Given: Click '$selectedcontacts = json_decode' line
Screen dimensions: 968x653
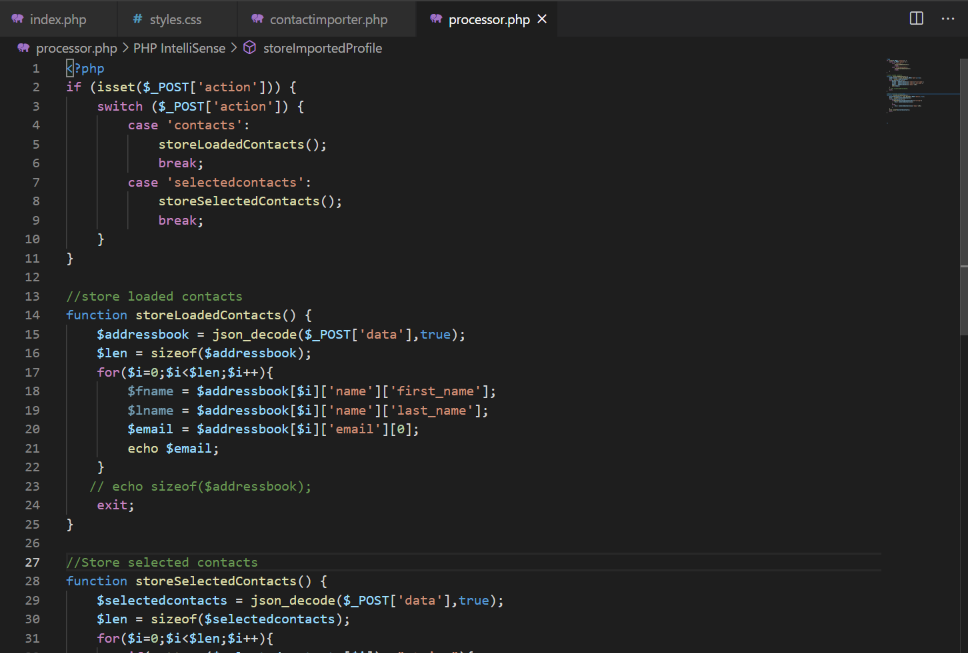Looking at the screenshot, I should [300, 601].
